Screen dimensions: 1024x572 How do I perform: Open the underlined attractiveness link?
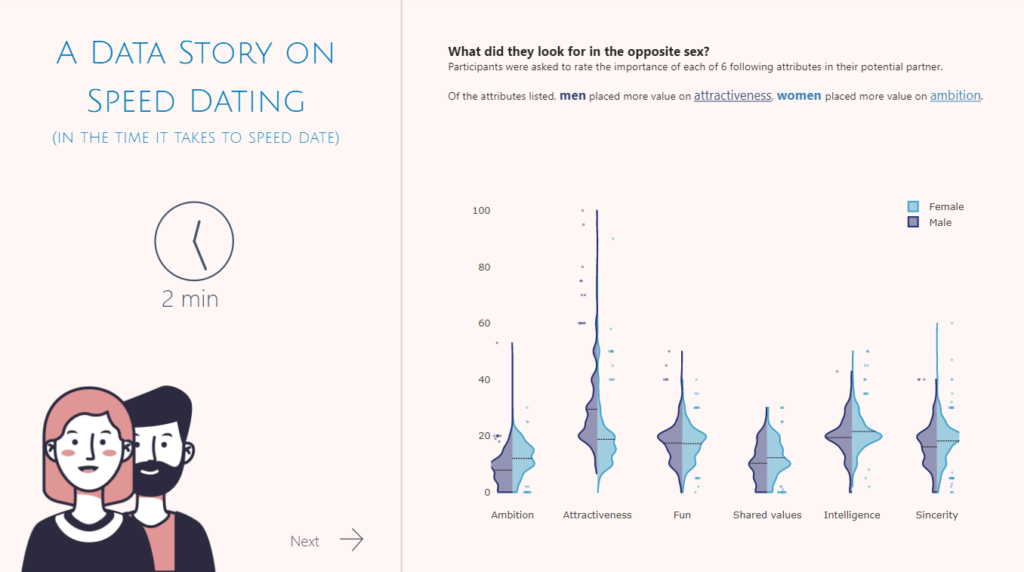click(732, 96)
